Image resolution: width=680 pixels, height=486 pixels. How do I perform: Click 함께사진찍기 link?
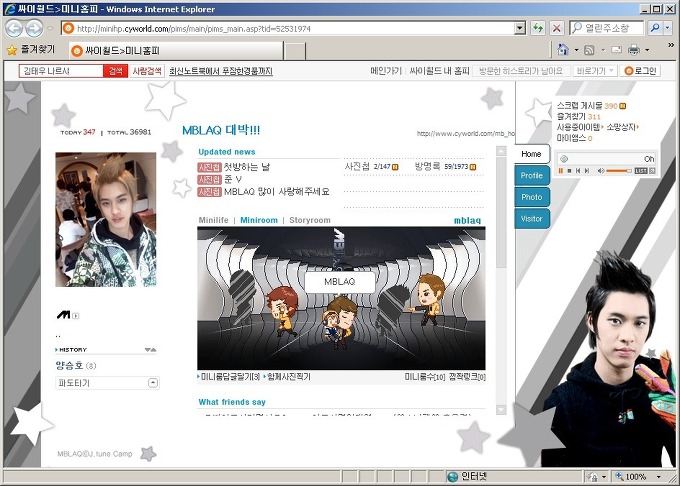pyautogui.click(x=288, y=377)
